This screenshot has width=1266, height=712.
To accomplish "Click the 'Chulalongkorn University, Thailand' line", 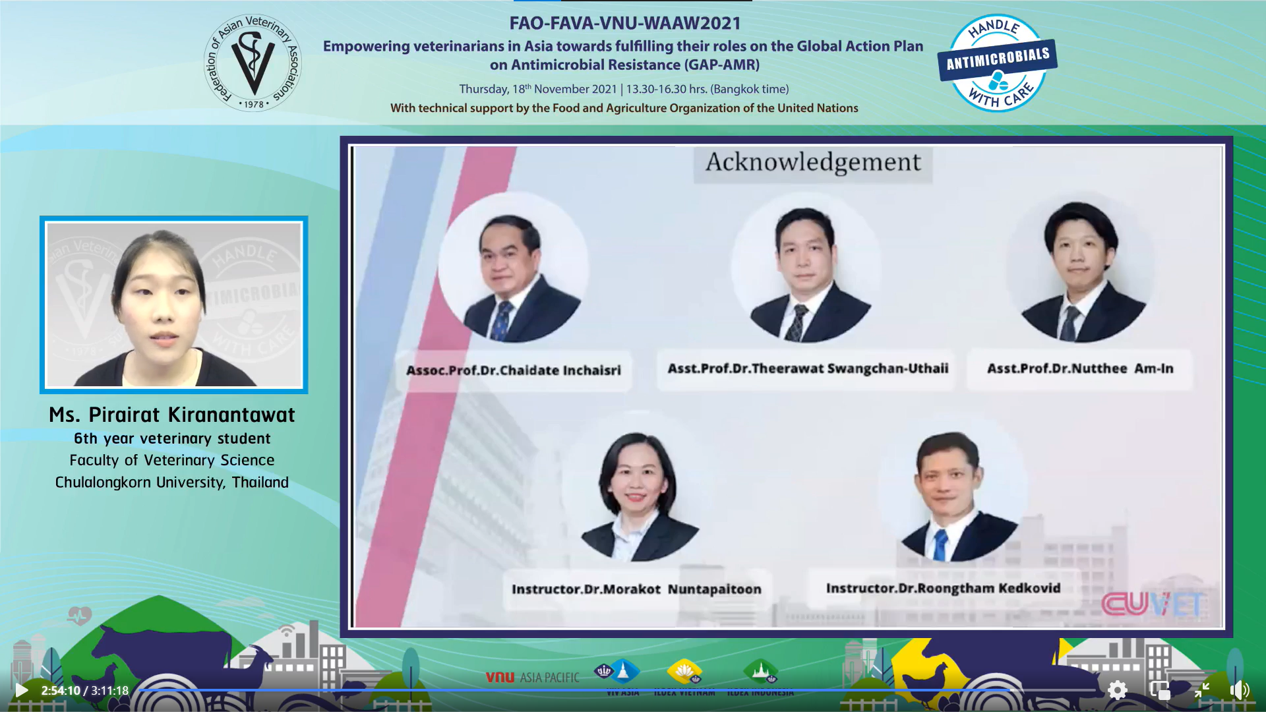I will point(172,482).
